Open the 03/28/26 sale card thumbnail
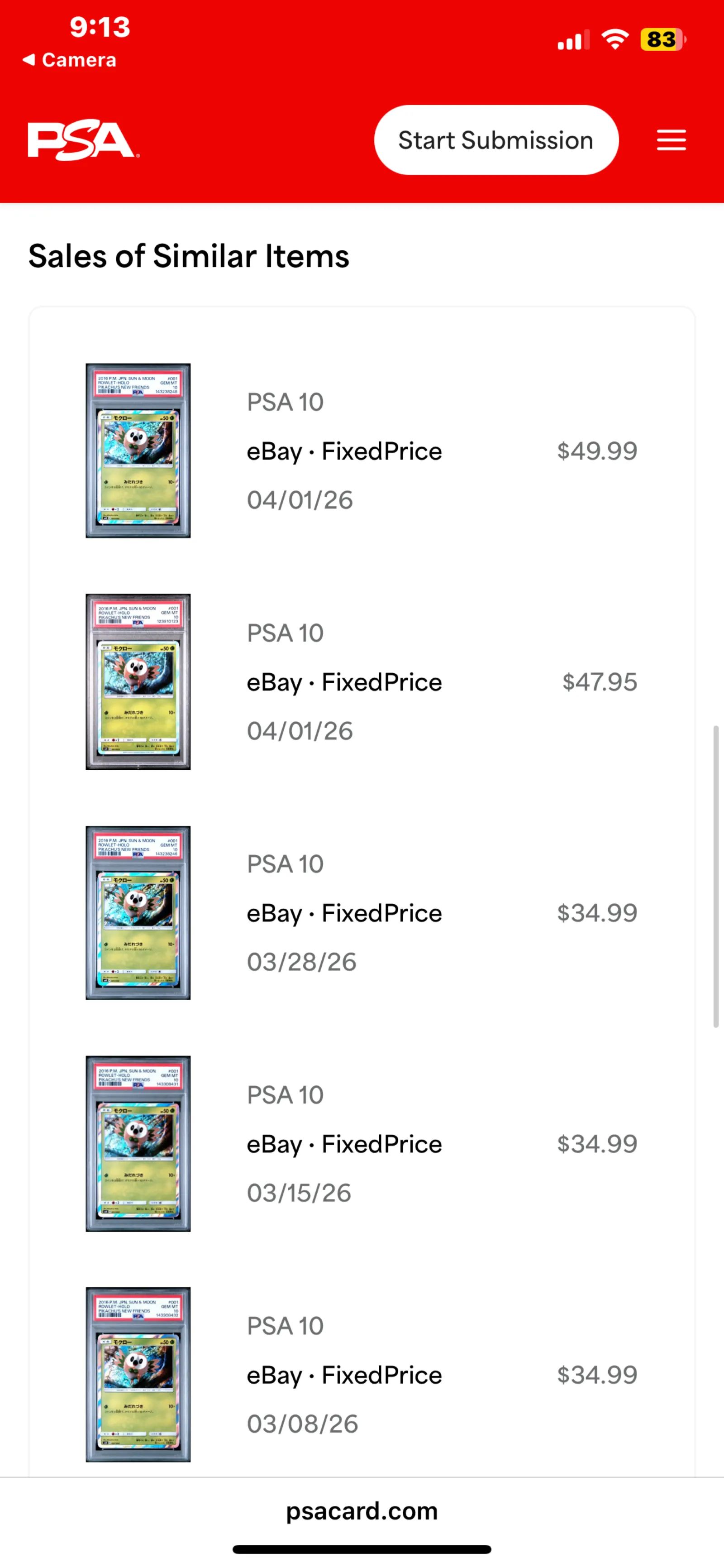This screenshot has height=1568, width=724. 138,912
